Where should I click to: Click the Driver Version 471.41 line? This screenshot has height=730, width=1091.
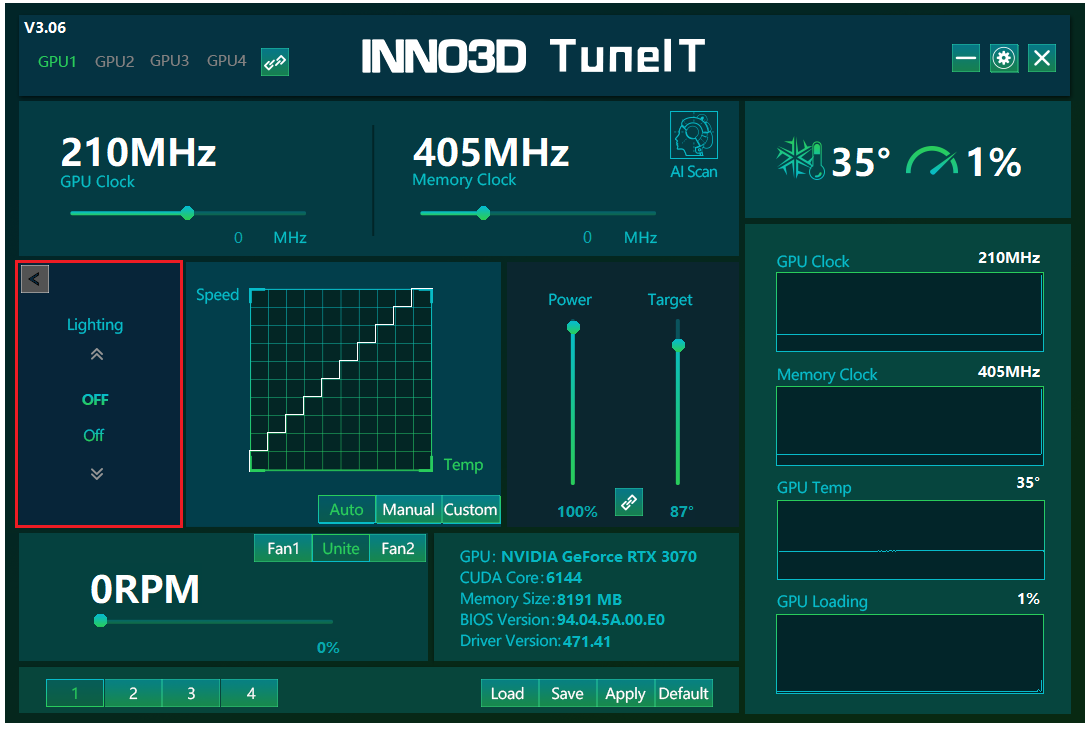click(535, 641)
